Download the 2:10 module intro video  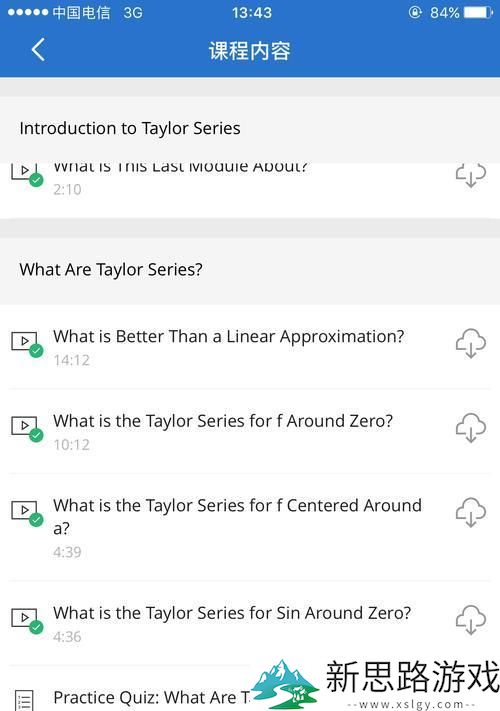click(x=471, y=175)
